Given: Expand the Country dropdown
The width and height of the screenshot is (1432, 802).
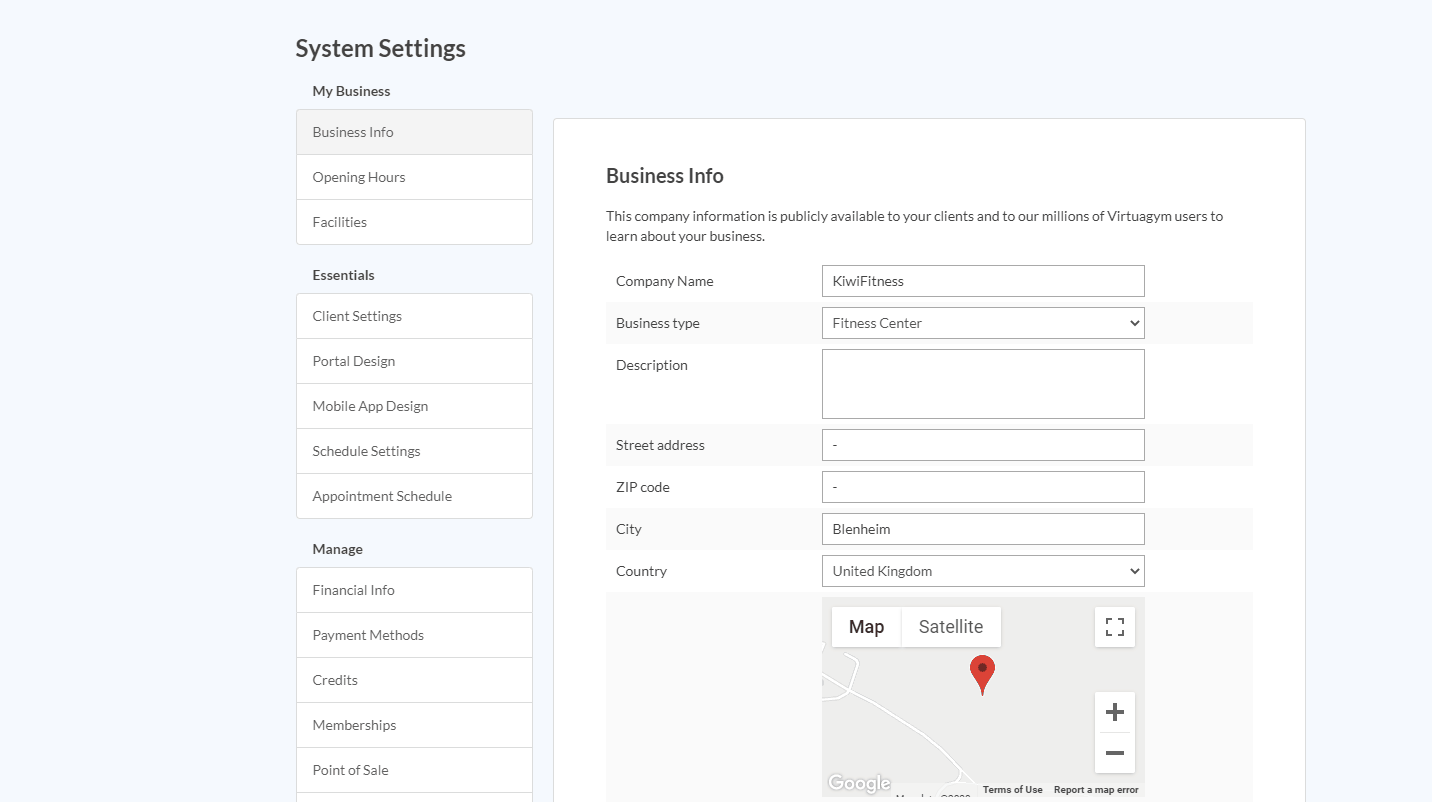Looking at the screenshot, I should pos(982,571).
